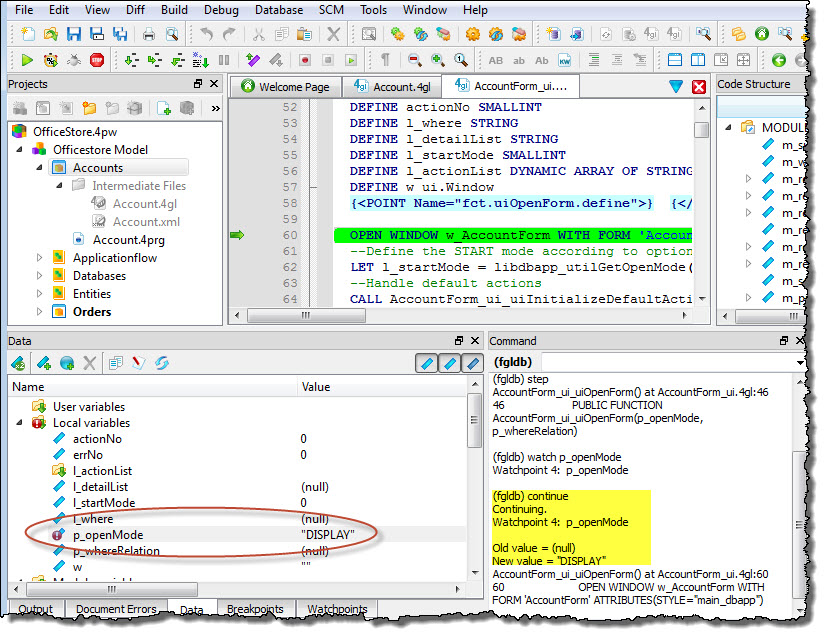
Task: Stop execution using the red Stop icon
Action: point(95,60)
